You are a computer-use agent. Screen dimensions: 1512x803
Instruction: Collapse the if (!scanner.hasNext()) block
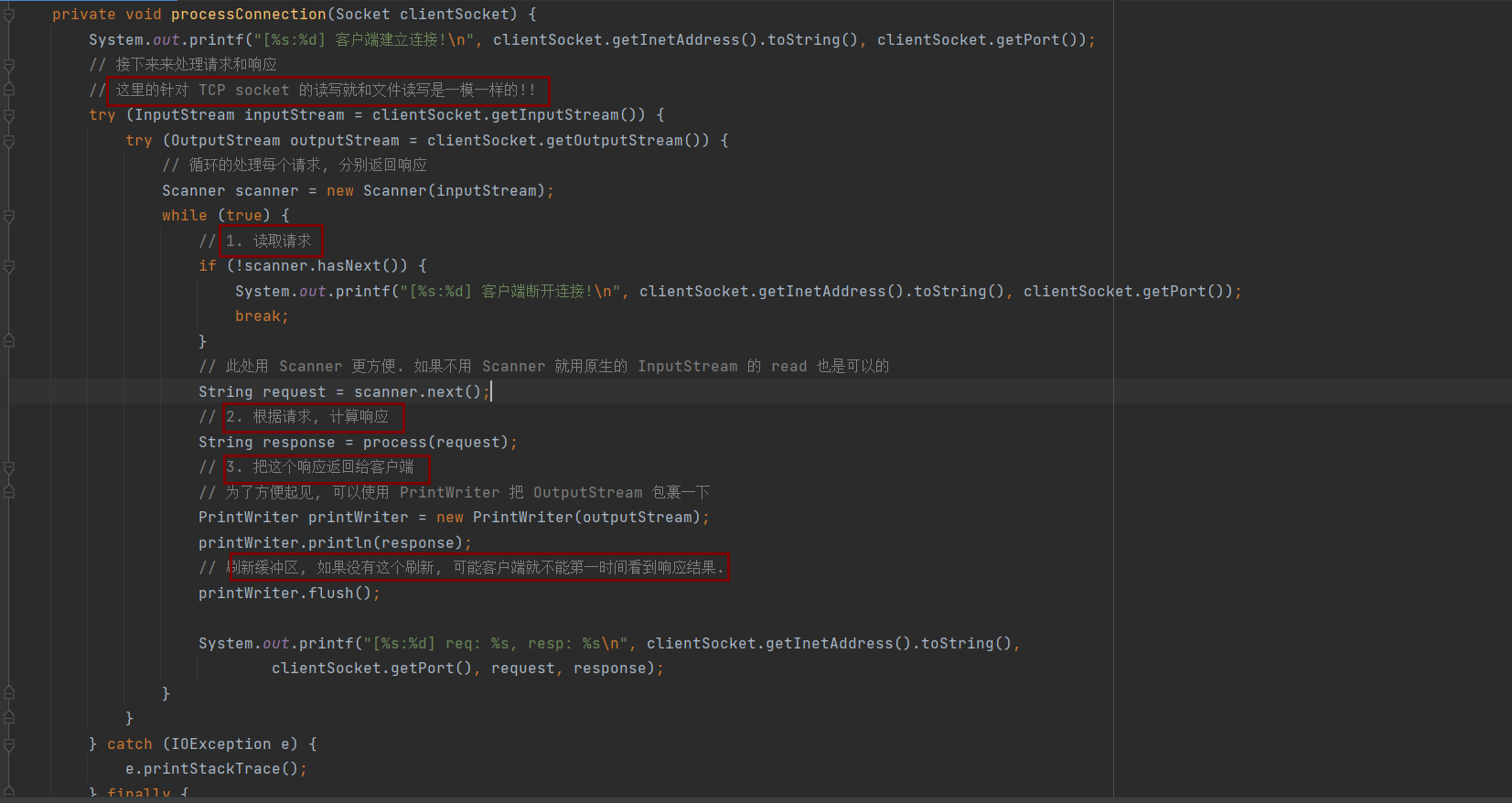pyautogui.click(x=9, y=266)
